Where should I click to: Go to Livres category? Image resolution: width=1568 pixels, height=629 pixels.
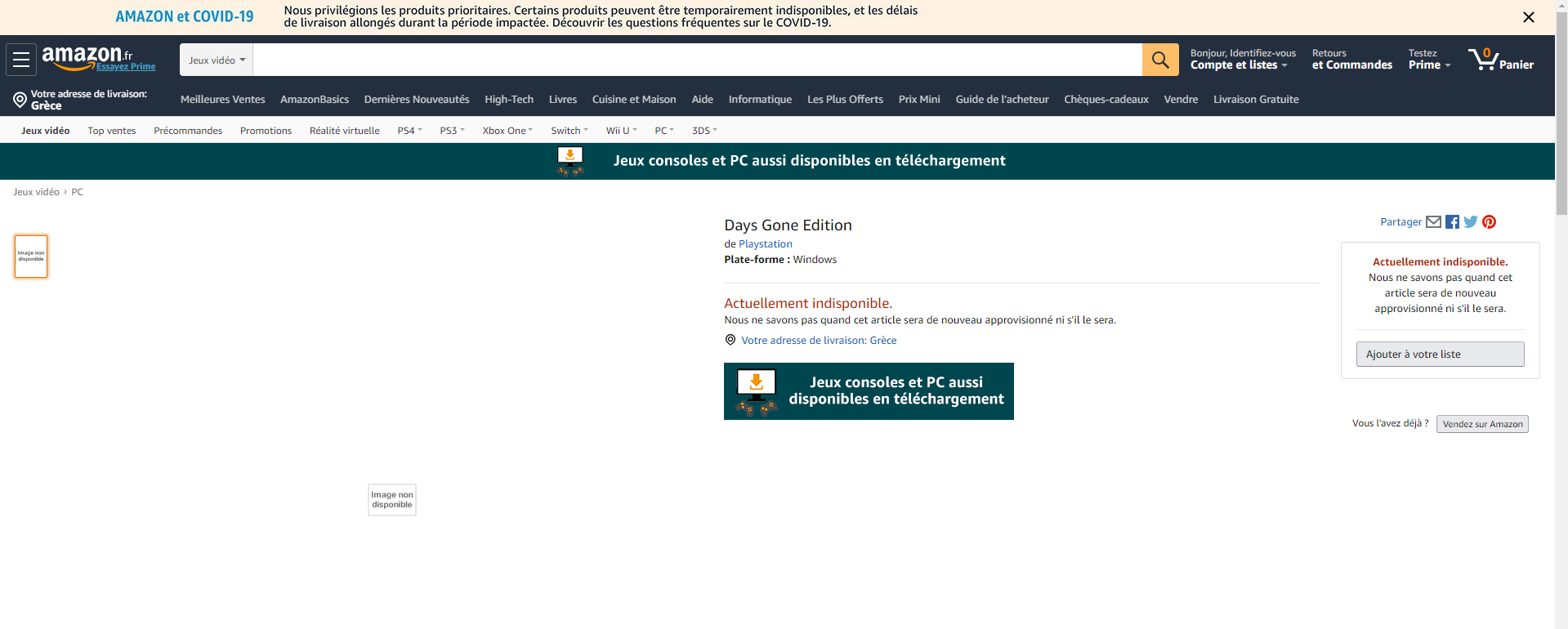tap(563, 100)
